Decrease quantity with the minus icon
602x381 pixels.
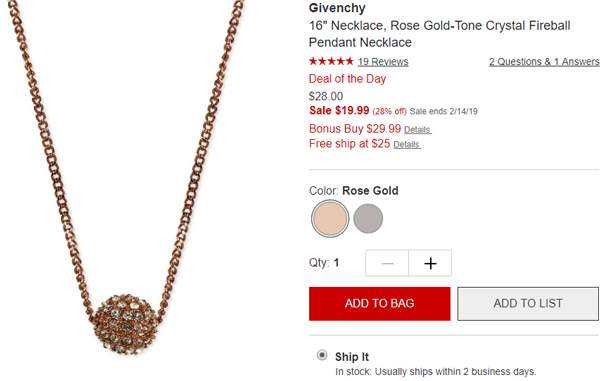coord(387,263)
